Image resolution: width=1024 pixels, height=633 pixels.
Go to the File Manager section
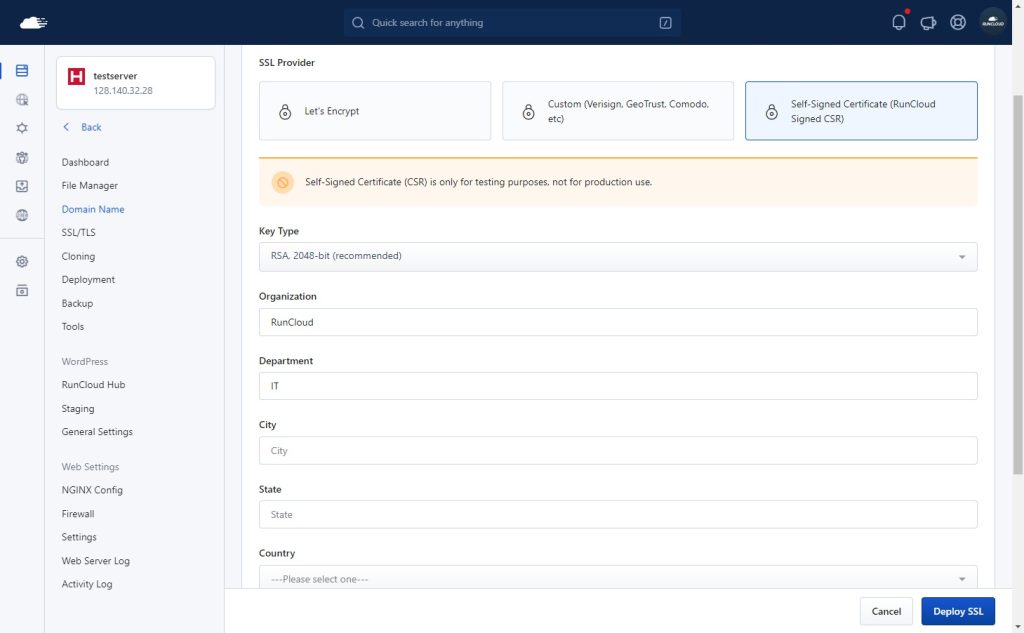coord(91,185)
